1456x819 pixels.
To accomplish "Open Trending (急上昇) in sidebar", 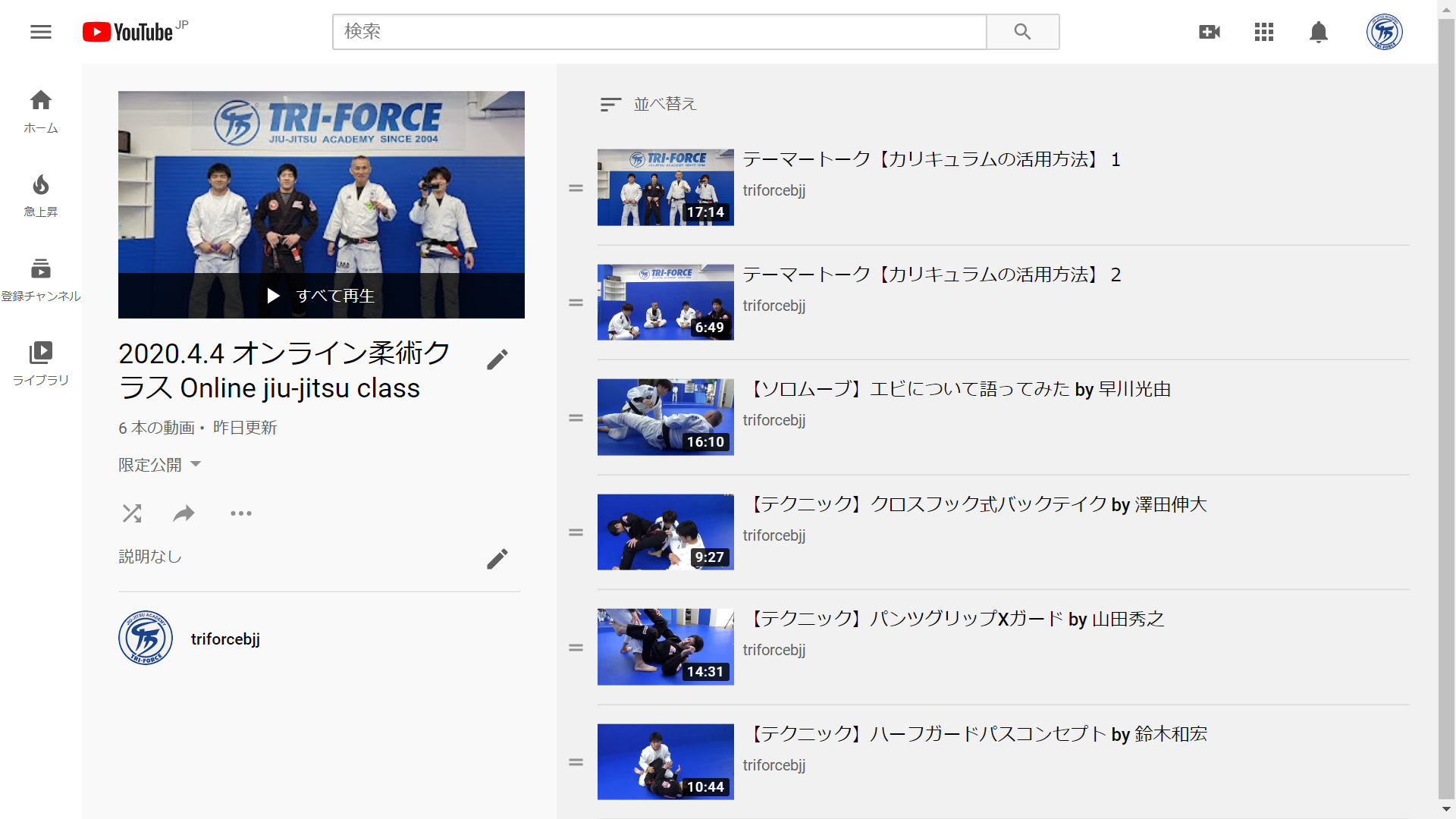I will click(x=41, y=196).
